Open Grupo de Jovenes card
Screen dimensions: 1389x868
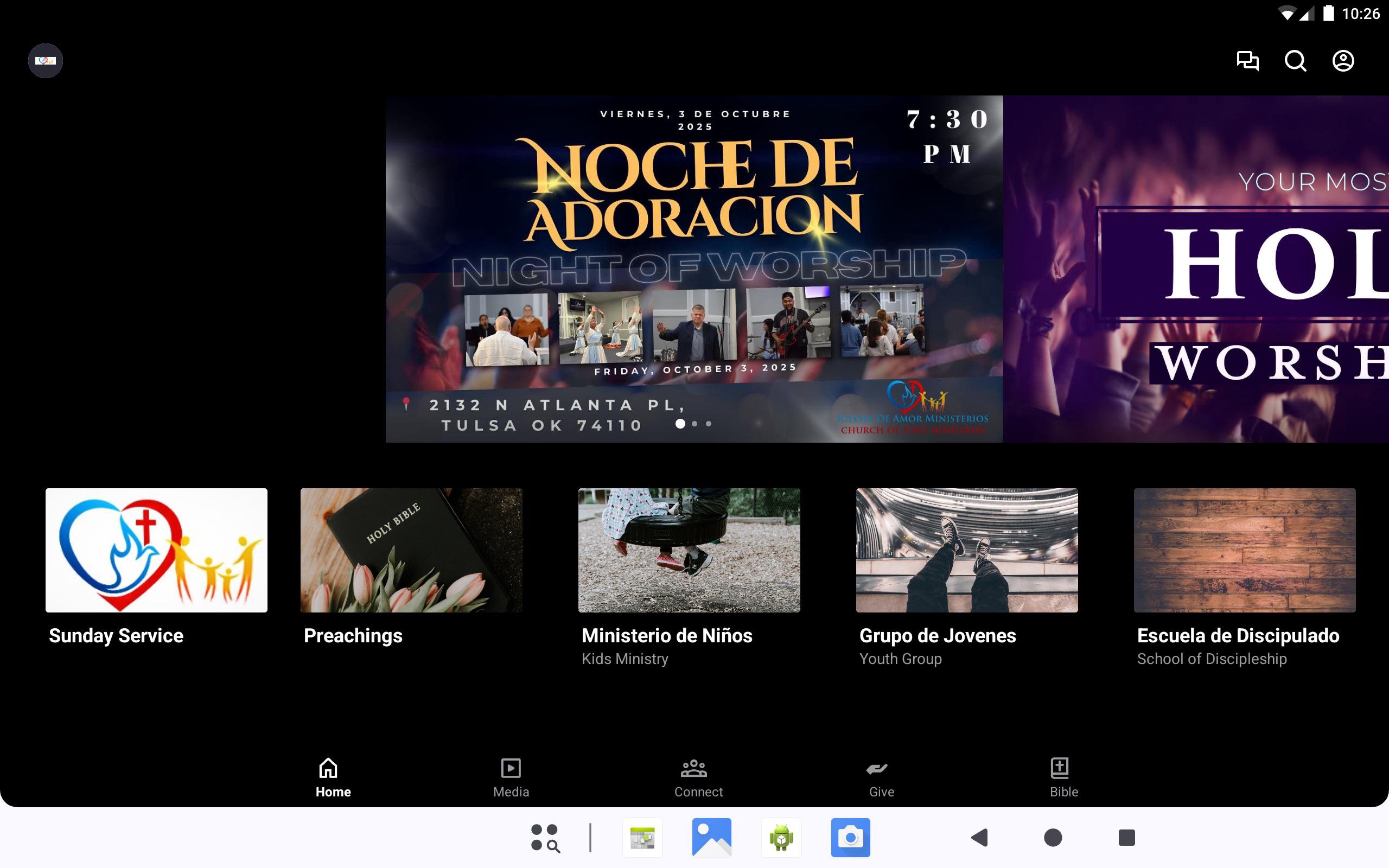coord(966,550)
